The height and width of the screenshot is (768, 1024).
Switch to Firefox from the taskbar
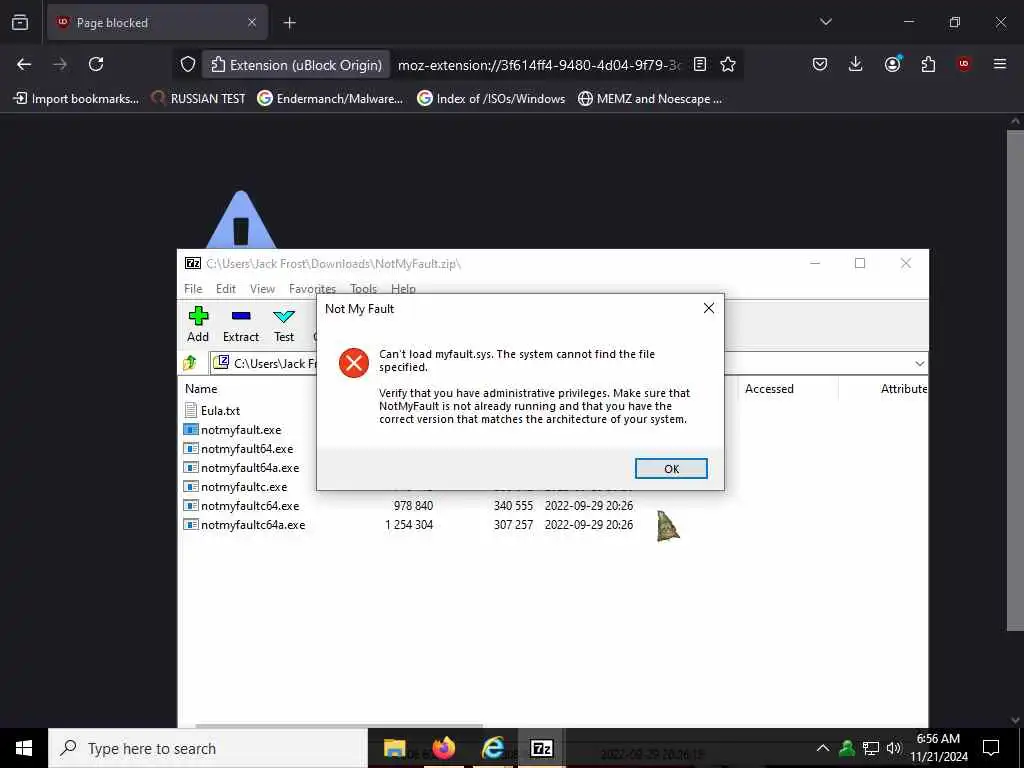443,748
